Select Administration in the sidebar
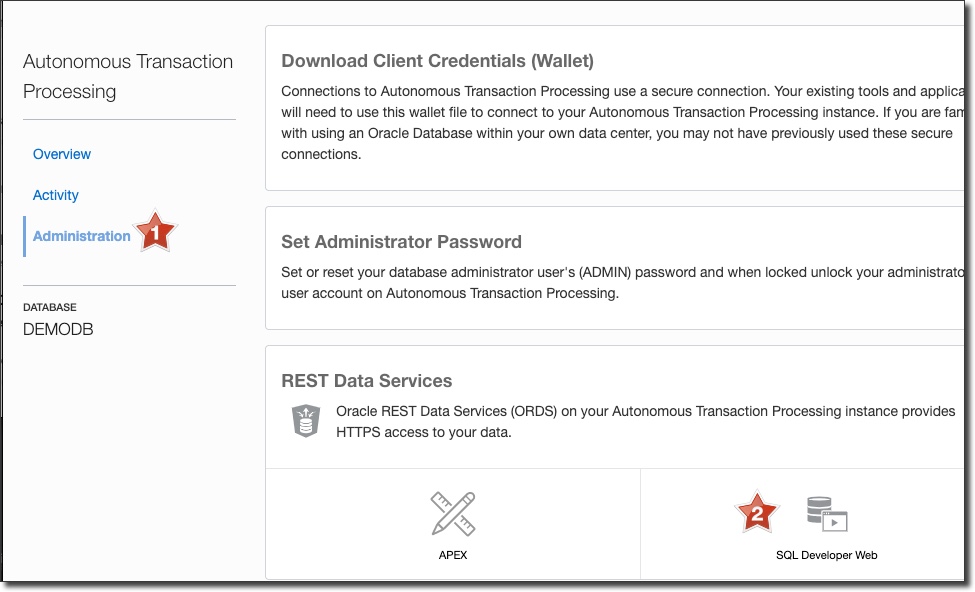Viewport: 975px width, 592px height. [x=82, y=236]
